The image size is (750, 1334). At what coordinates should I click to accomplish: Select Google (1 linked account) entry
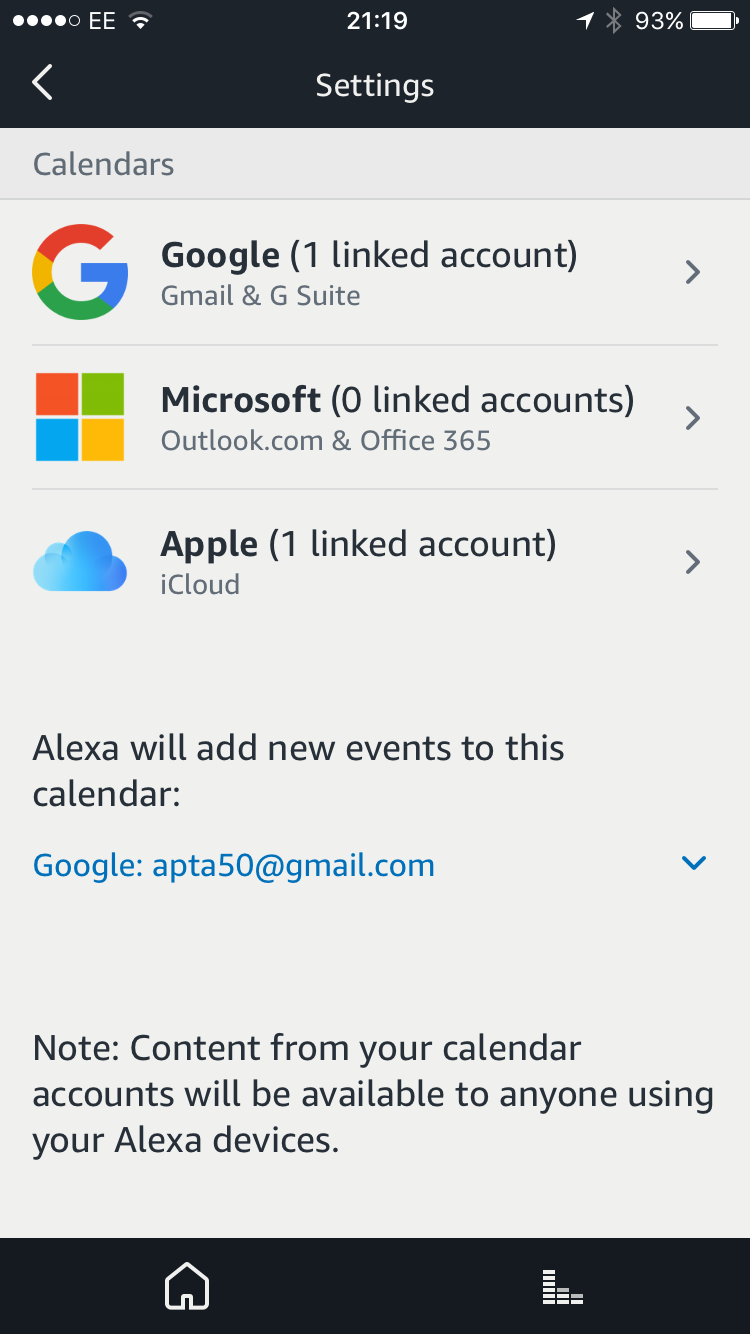click(375, 273)
